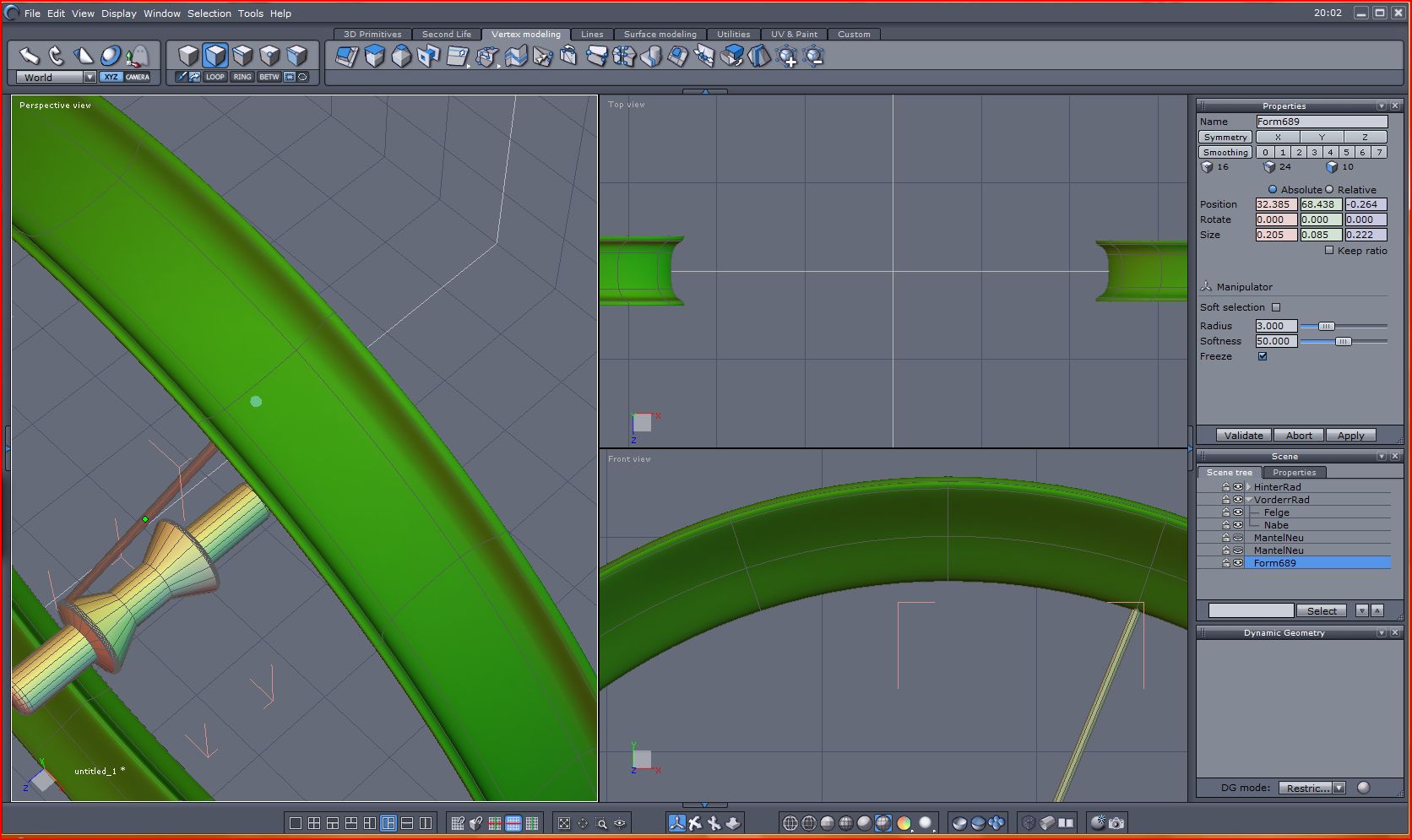Image resolution: width=1412 pixels, height=840 pixels.
Task: Choose the CAMERA manipulator mode
Action: (138, 77)
